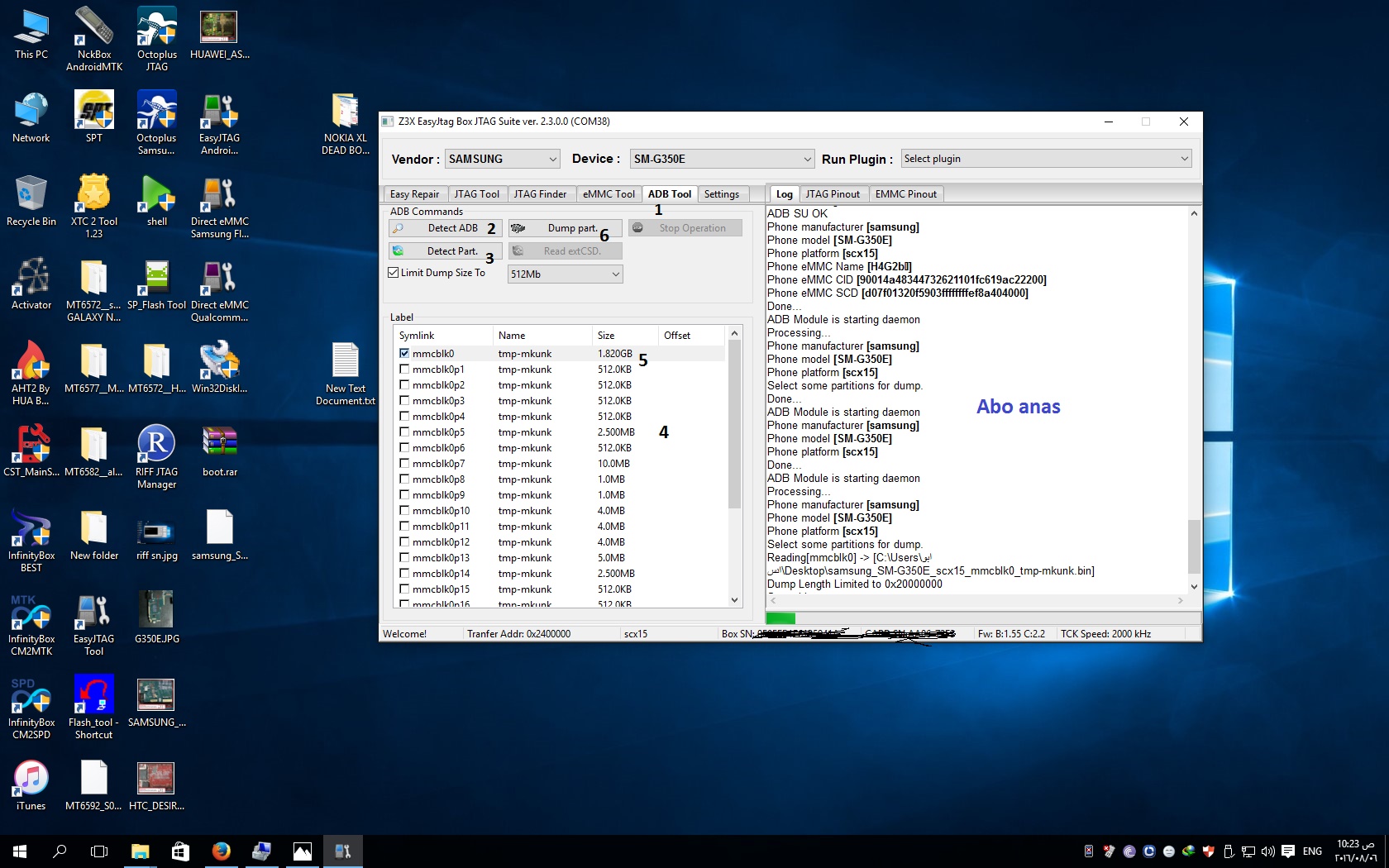Uncheck the mmcblk0 partition checkbox
1389x868 pixels.
pos(404,353)
